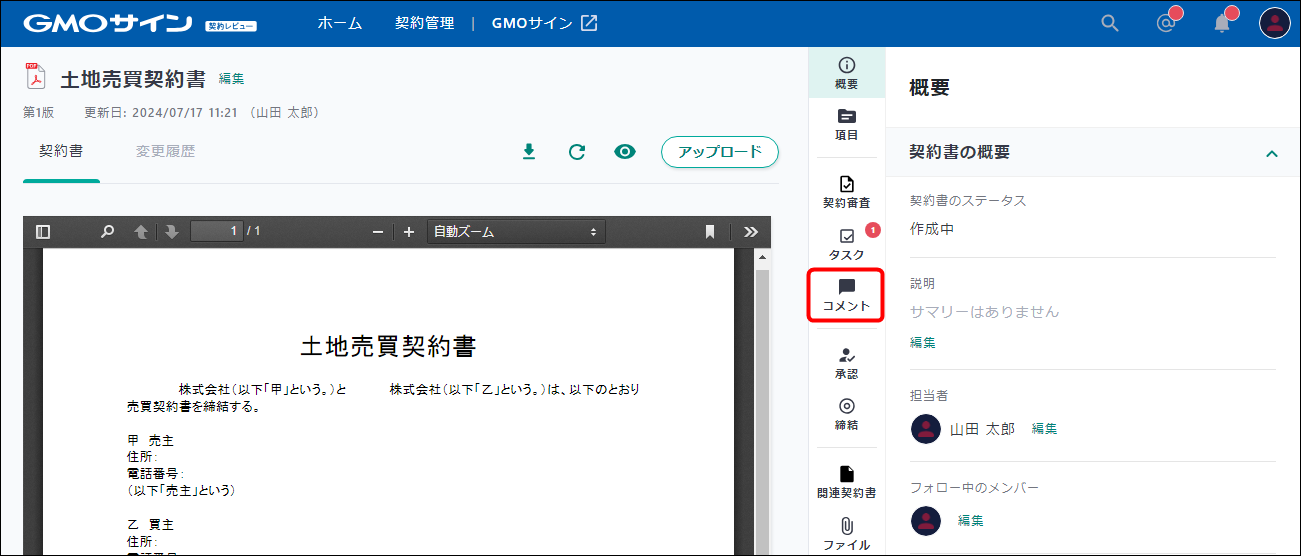
Task: Toggle the PDF viewer sidebar
Action: pos(43,232)
